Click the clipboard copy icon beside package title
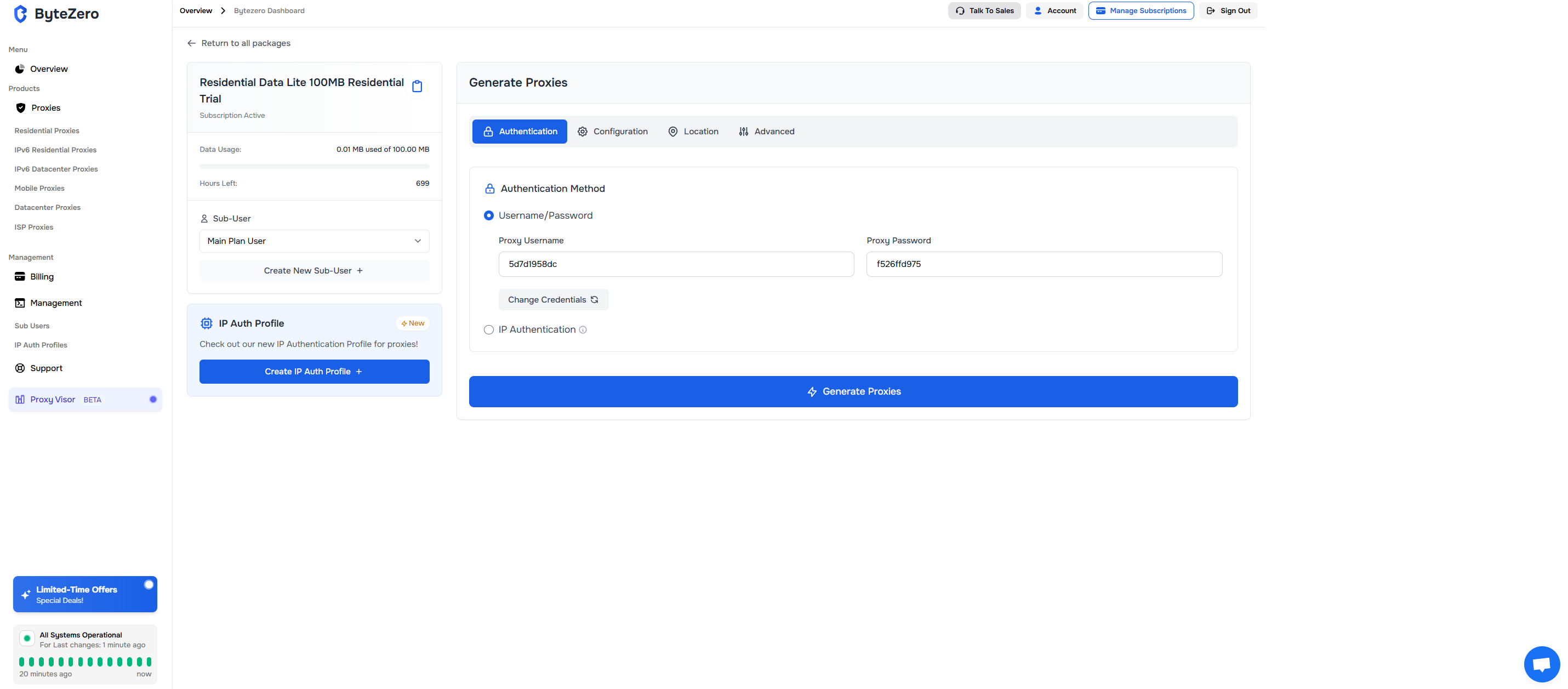The height and width of the screenshot is (689, 1568). pos(417,87)
